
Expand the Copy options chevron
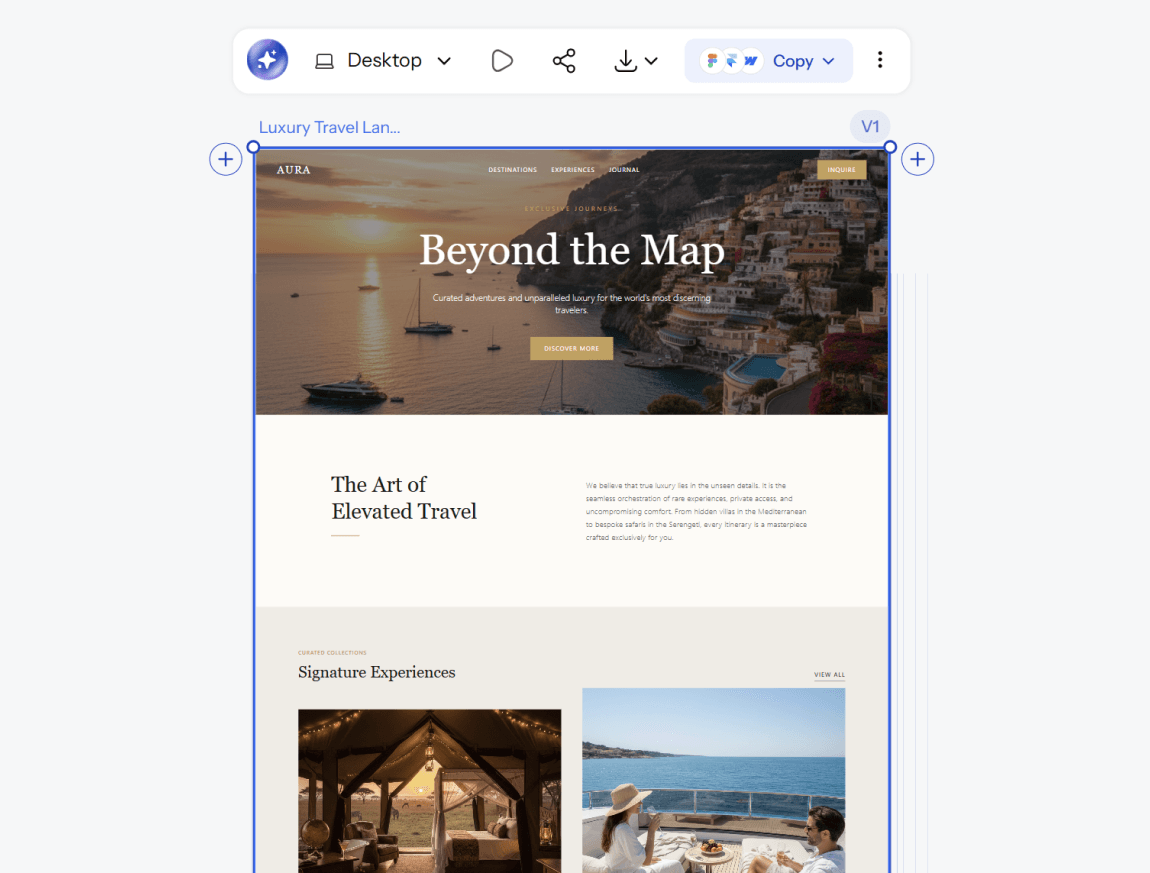click(829, 61)
